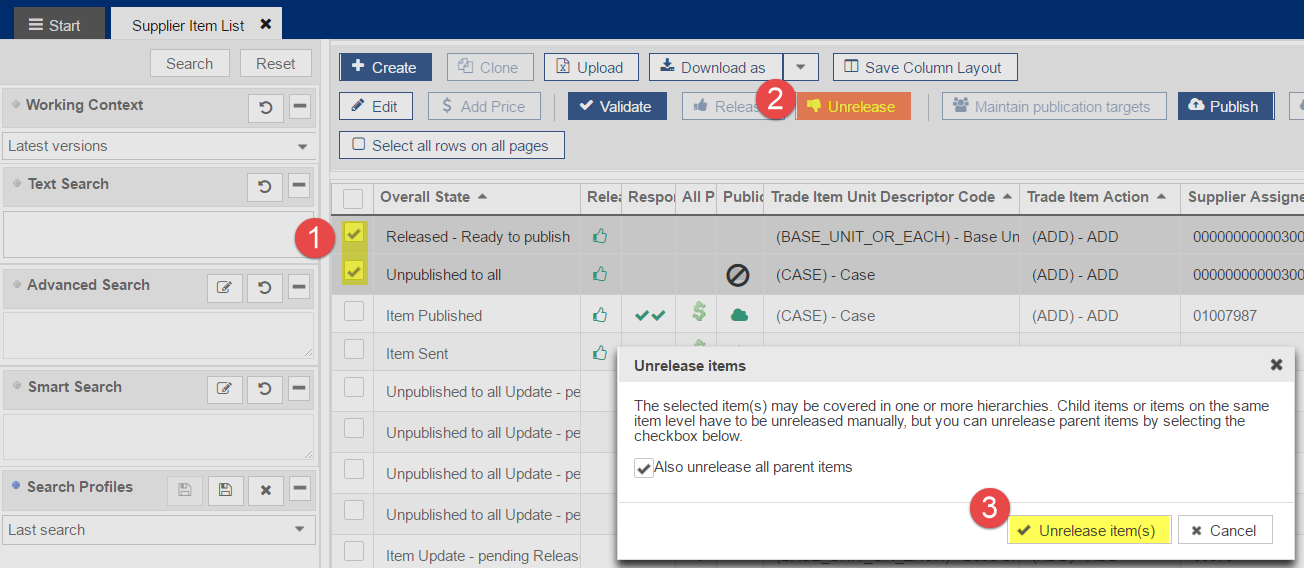This screenshot has height=568, width=1304.
Task: Collapse the Working Context section
Action: point(299,107)
